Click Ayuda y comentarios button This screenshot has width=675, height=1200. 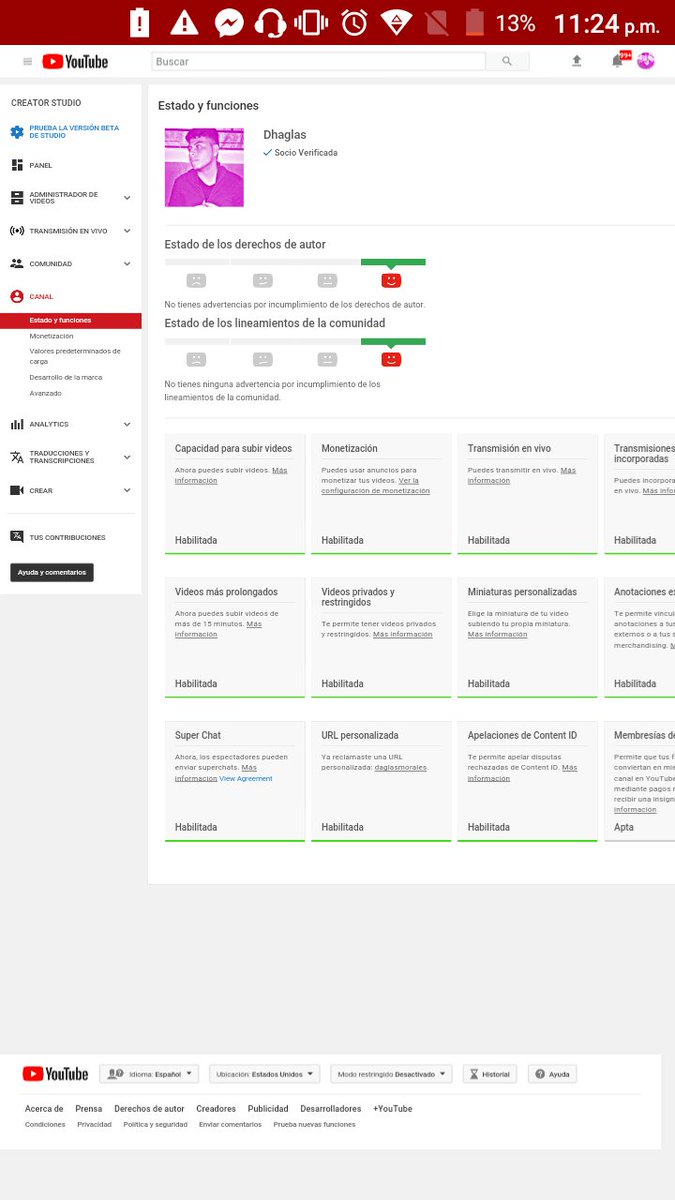point(52,572)
